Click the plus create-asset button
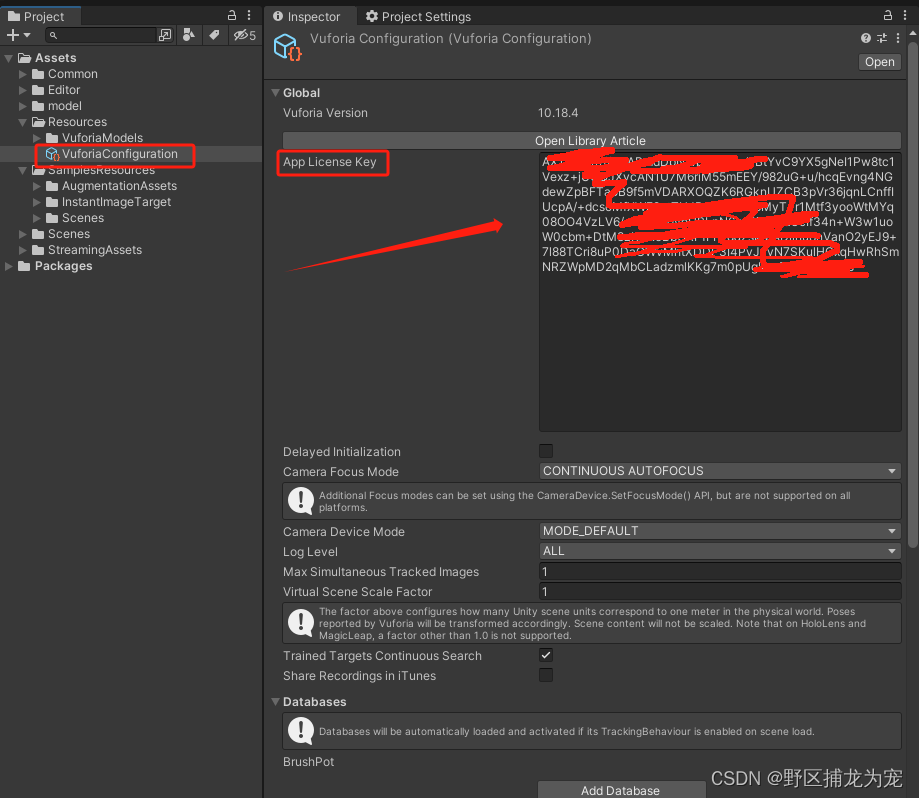 click(x=13, y=35)
